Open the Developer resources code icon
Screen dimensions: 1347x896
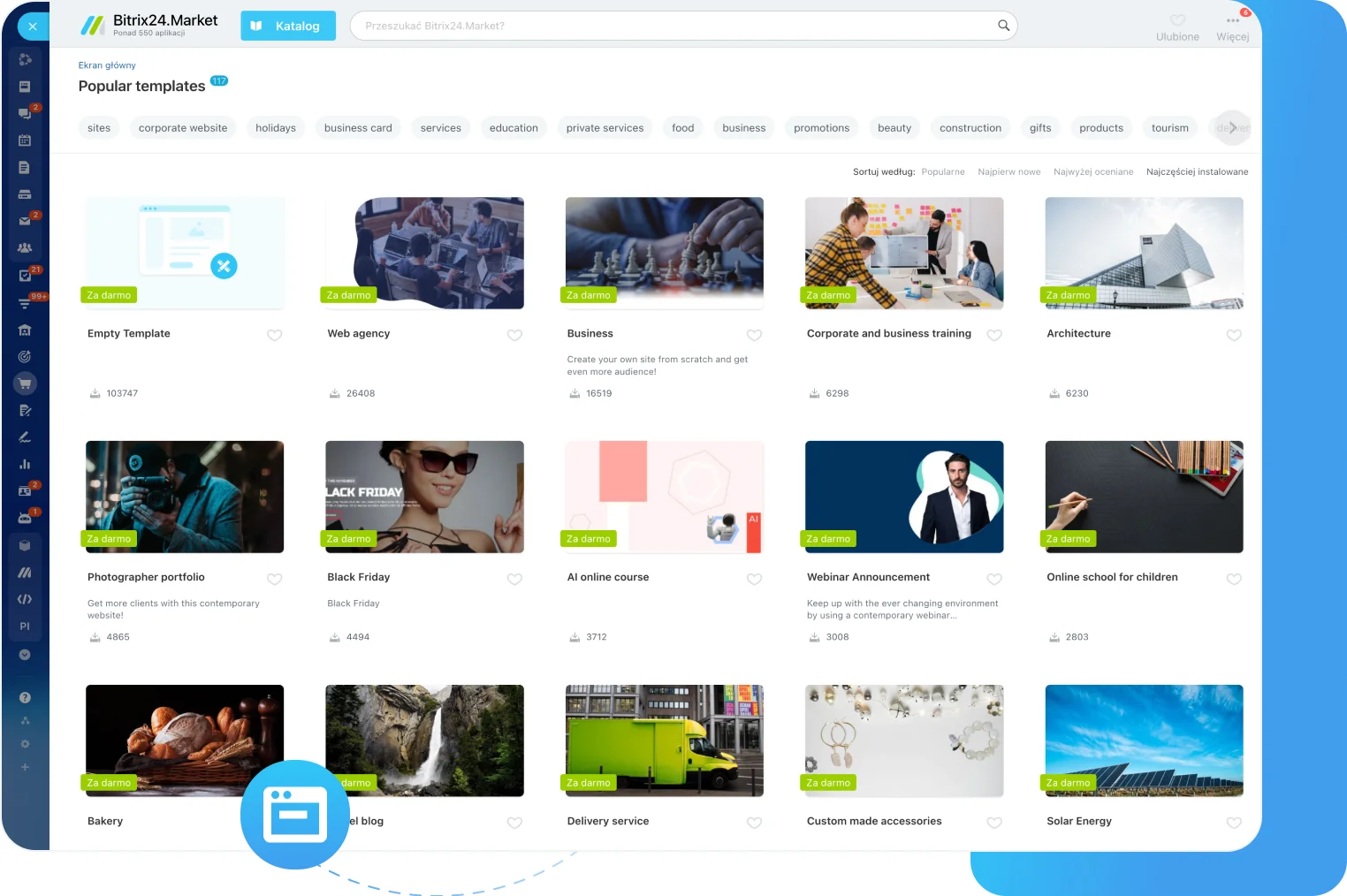point(25,599)
